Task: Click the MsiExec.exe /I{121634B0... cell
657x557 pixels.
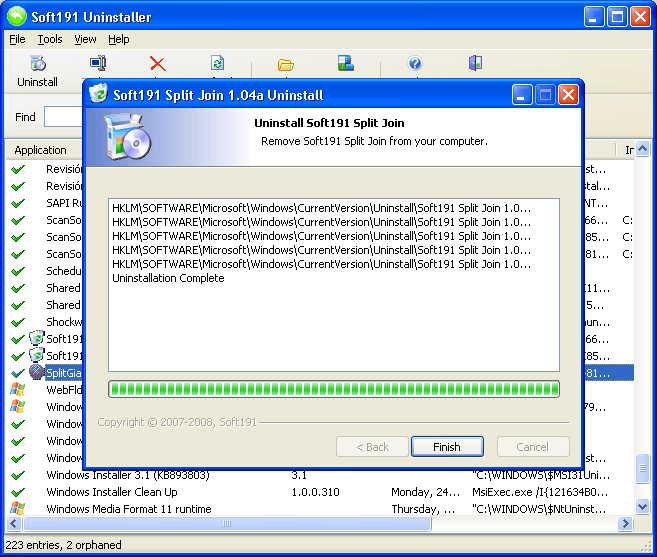Action: click(x=540, y=492)
